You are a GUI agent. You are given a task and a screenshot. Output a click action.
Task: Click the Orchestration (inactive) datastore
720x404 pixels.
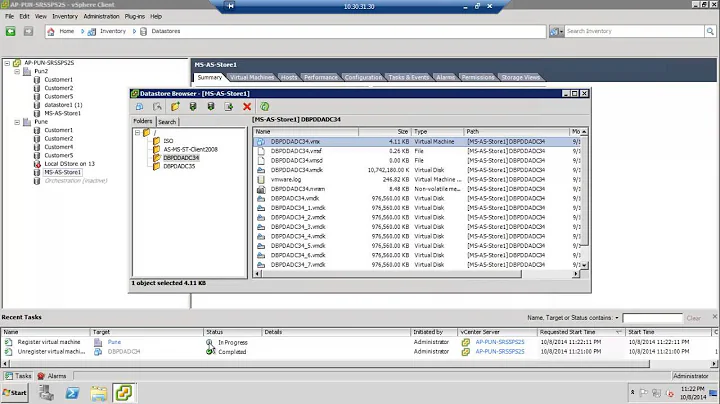(x=76, y=181)
